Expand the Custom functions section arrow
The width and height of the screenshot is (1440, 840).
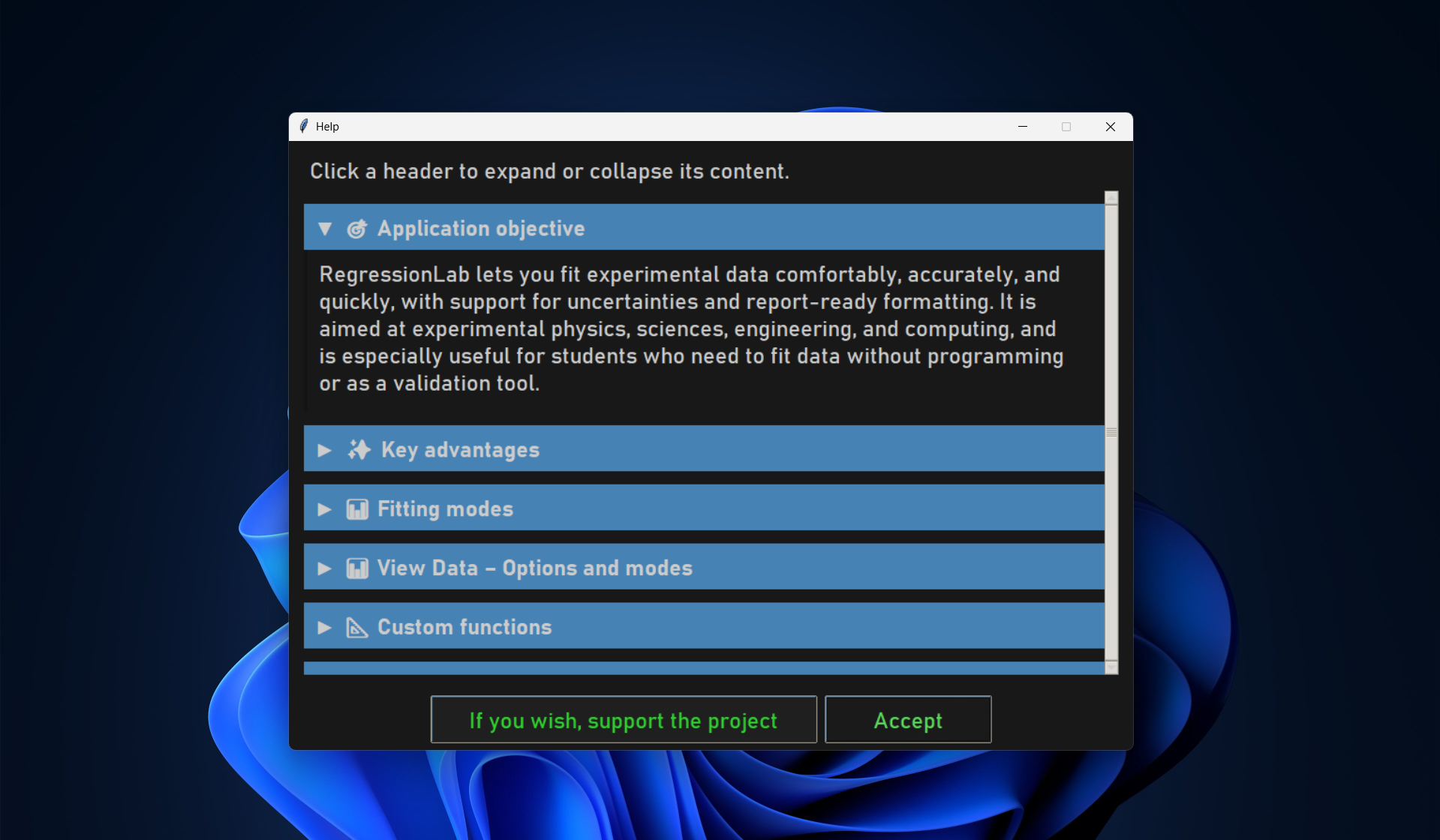click(325, 628)
